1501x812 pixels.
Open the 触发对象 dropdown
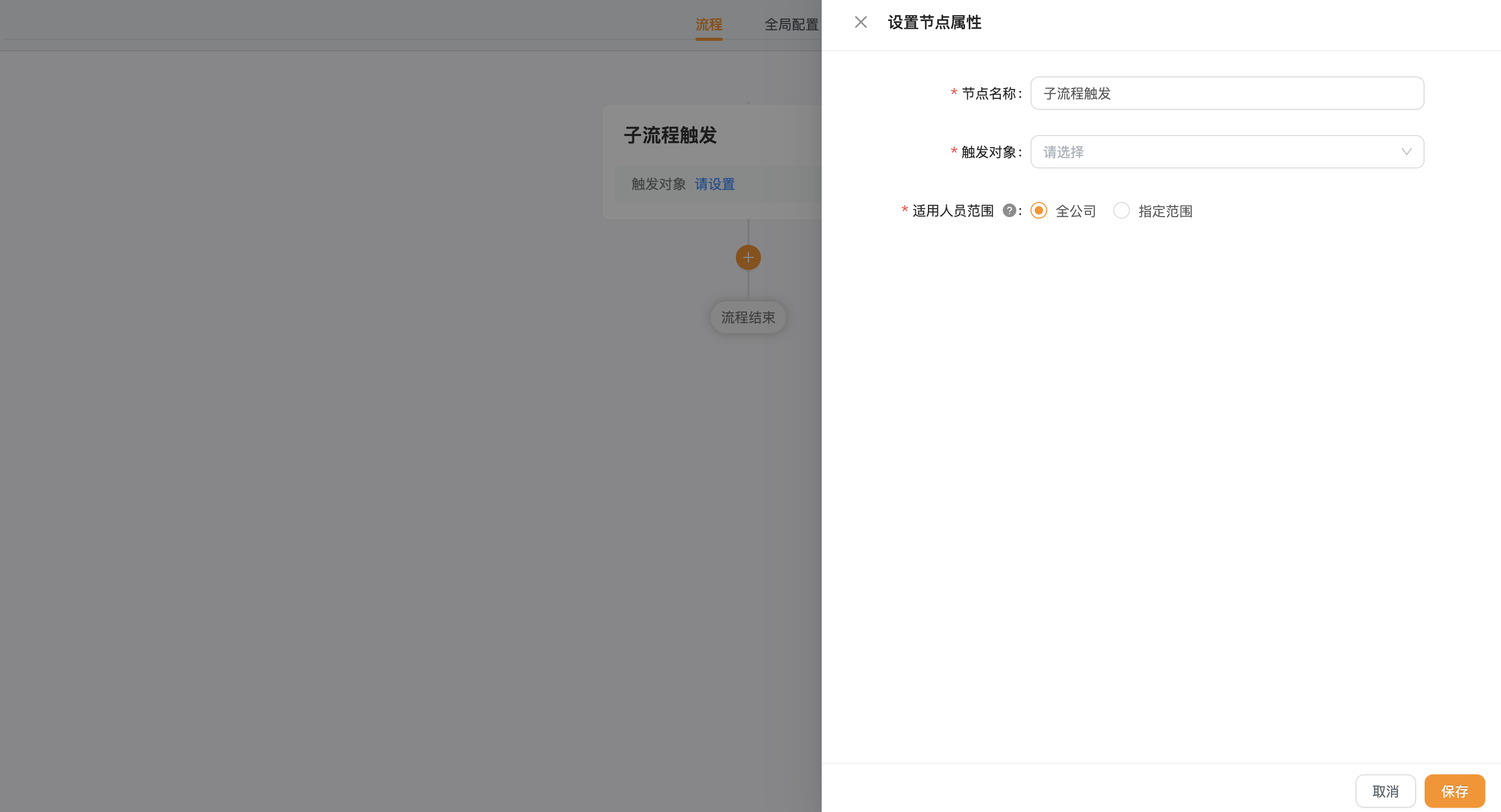pyautogui.click(x=1227, y=152)
